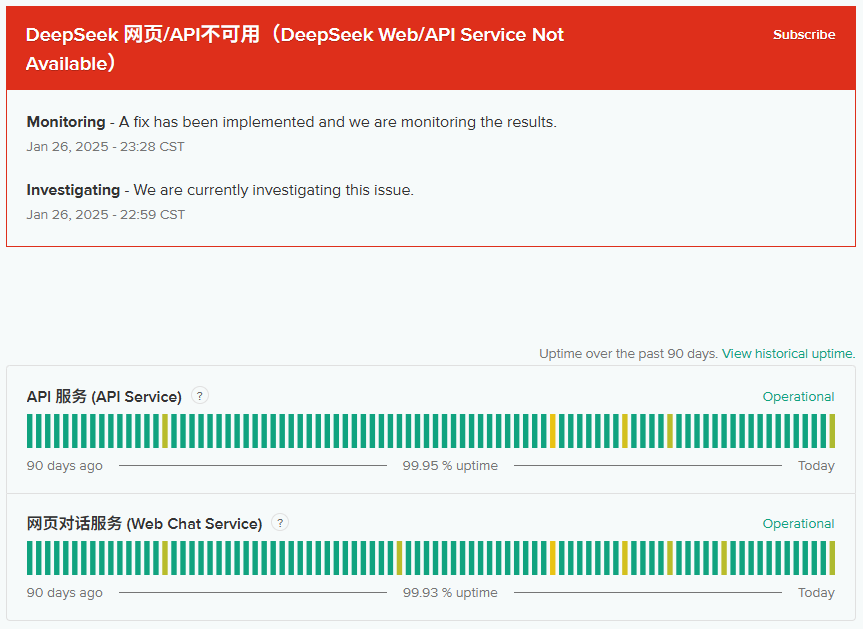Click 'Today' label under Web Chat Service chart
This screenshot has width=863, height=629.
pos(816,593)
